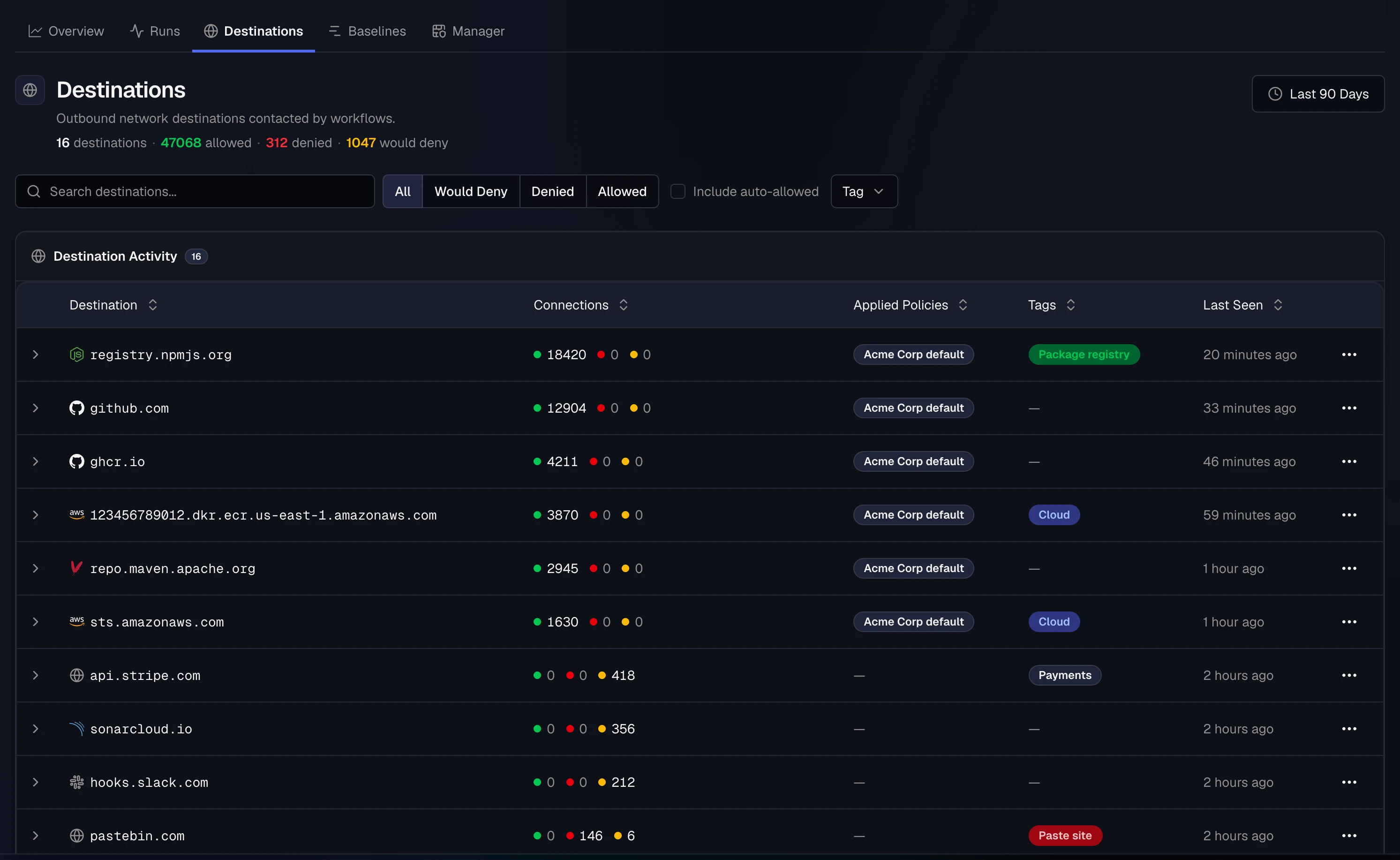
Task: Open the Tag filter dropdown
Action: point(864,192)
